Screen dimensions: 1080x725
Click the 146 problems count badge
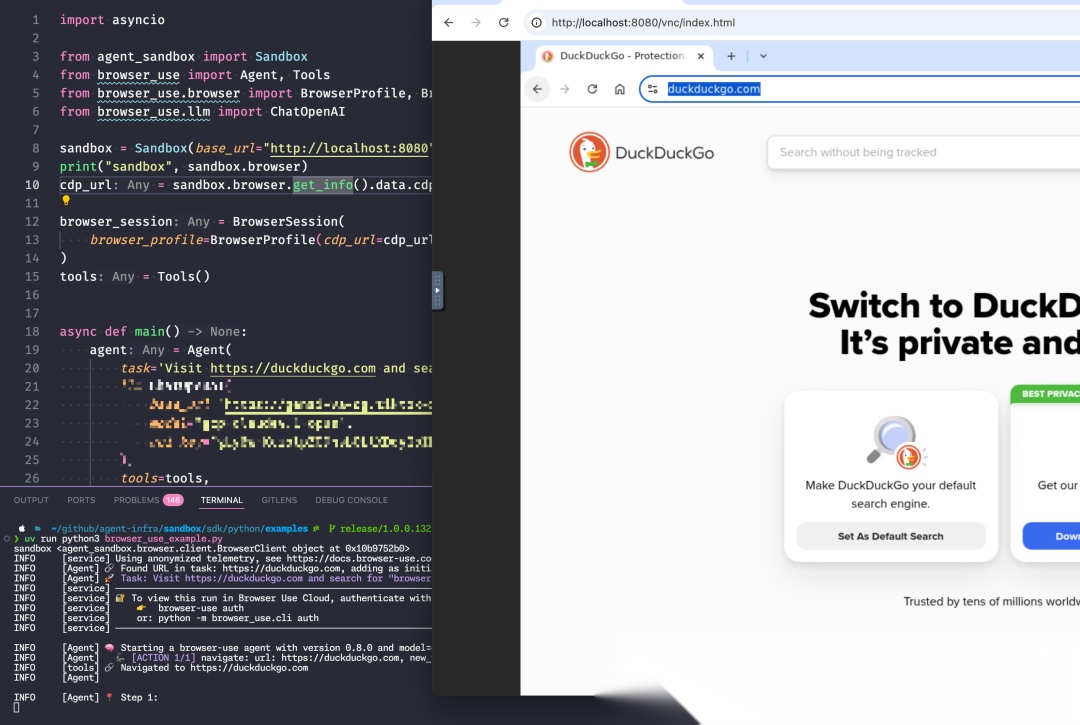tap(173, 500)
